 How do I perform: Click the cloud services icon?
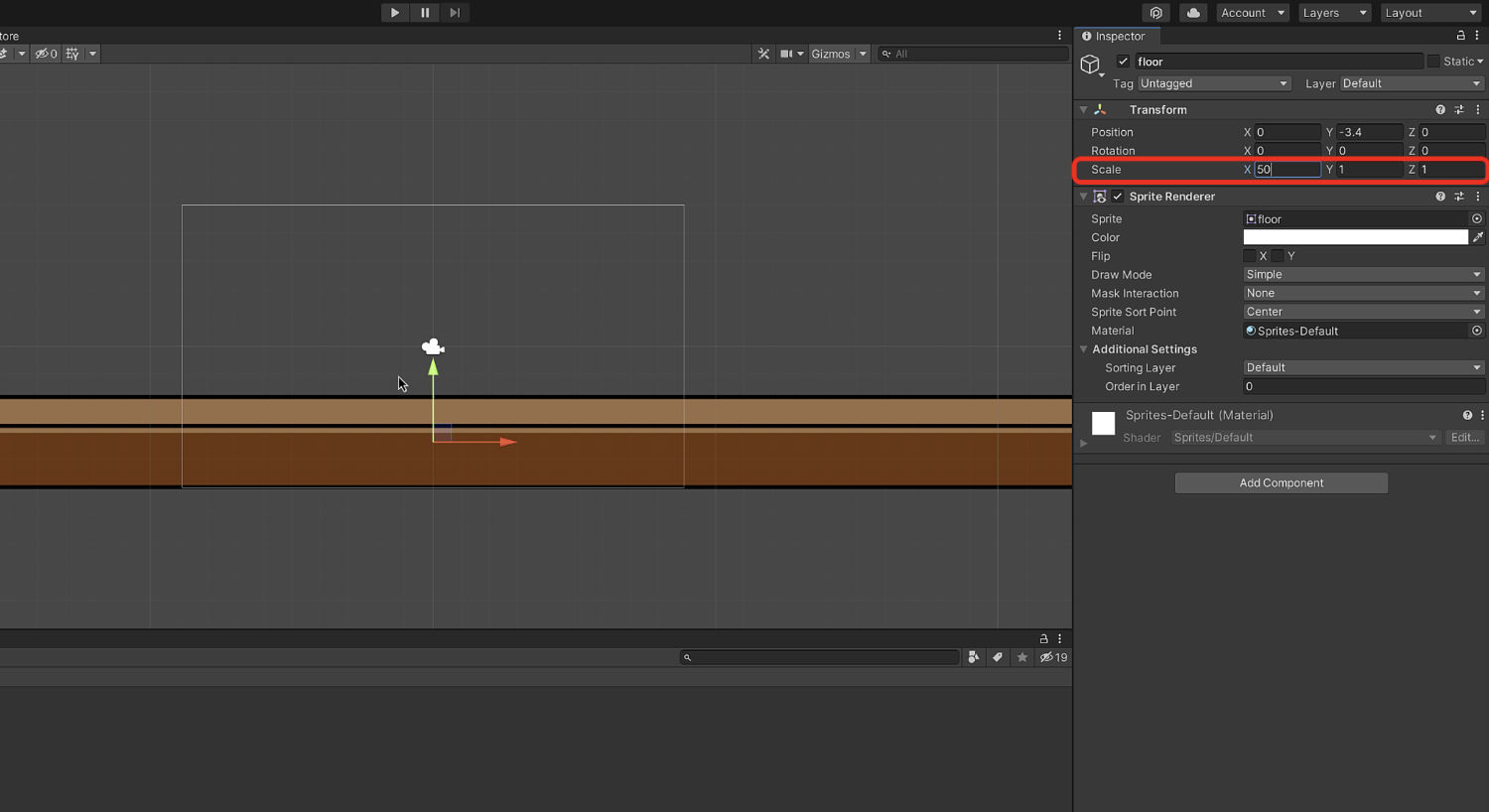[1193, 13]
